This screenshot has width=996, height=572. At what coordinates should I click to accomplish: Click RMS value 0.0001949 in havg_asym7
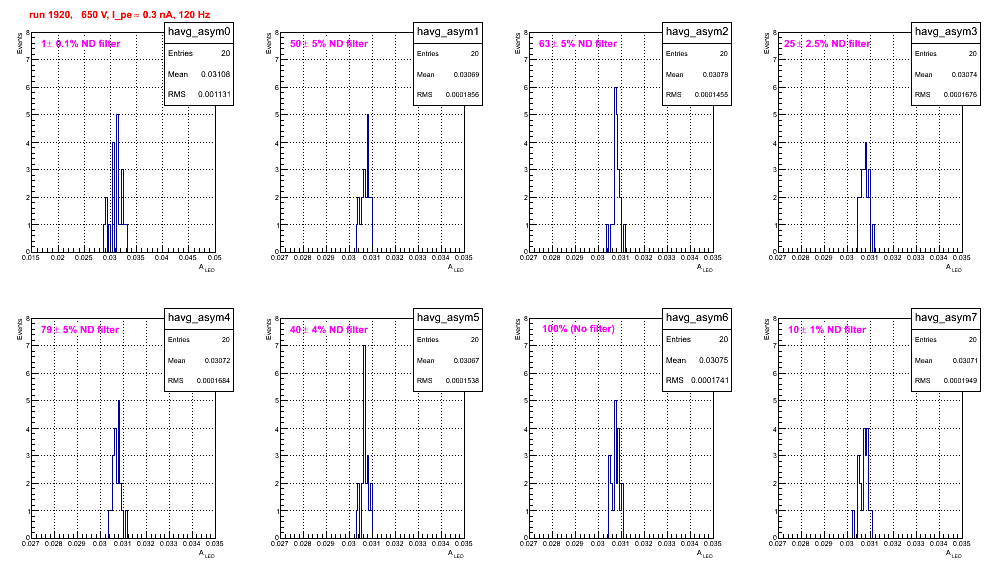click(960, 381)
